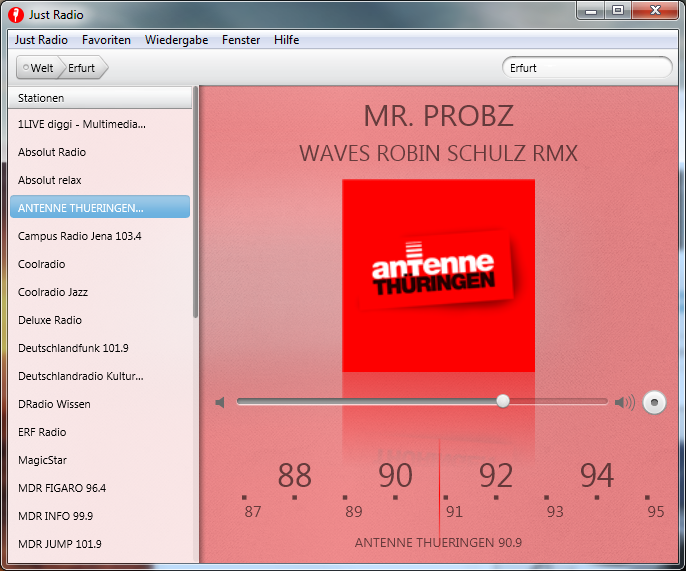Viewport: 686px width, 571px height.
Task: Click the MR. PROBZ artist title
Action: [x=438, y=116]
